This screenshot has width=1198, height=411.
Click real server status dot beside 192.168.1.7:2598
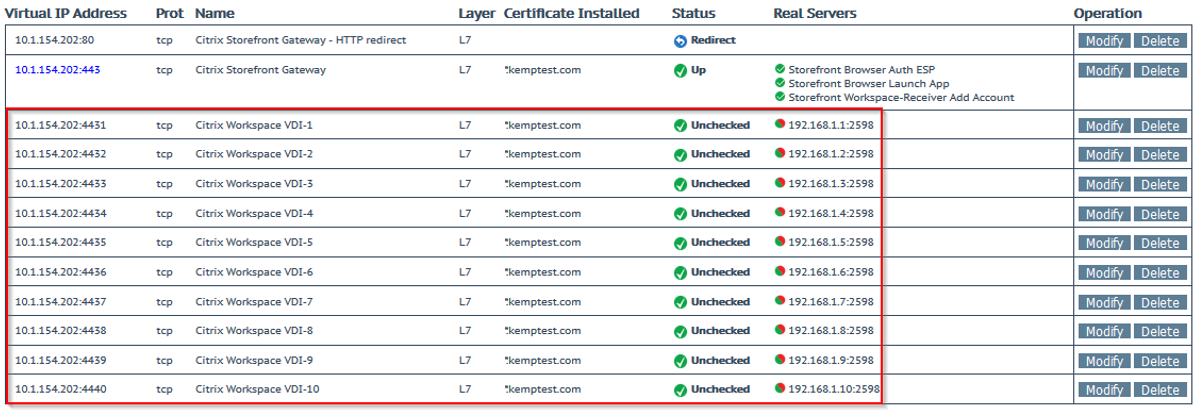(x=780, y=300)
